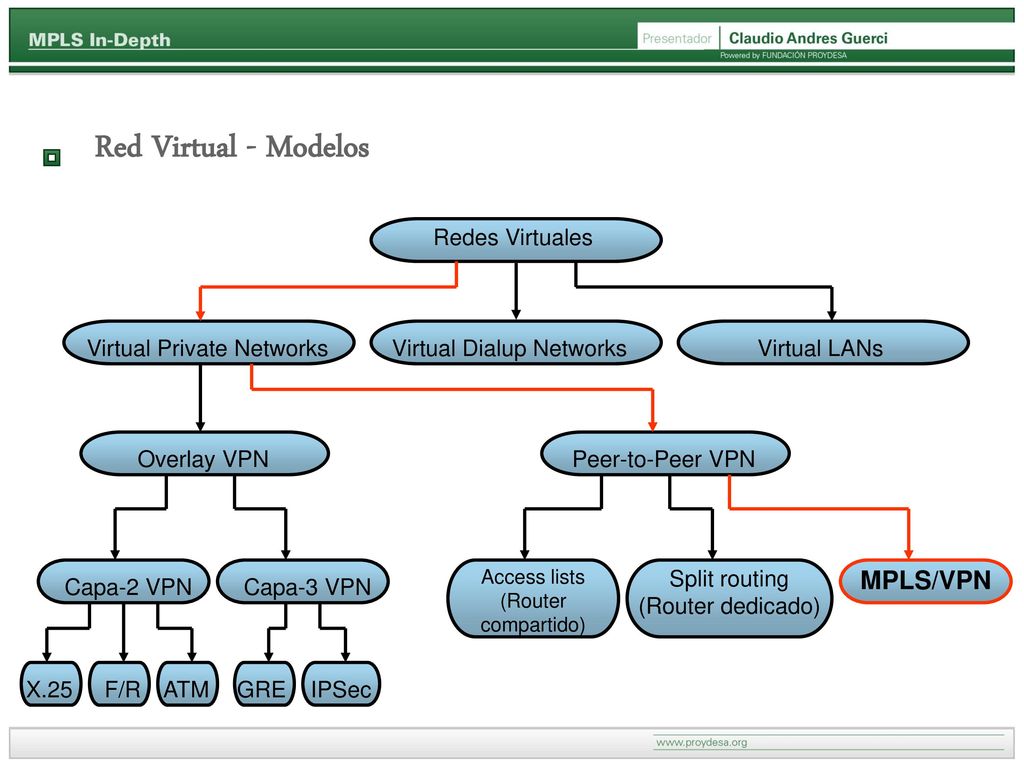
Task: Click the Redes Virtuales root node
Action: tap(516, 240)
